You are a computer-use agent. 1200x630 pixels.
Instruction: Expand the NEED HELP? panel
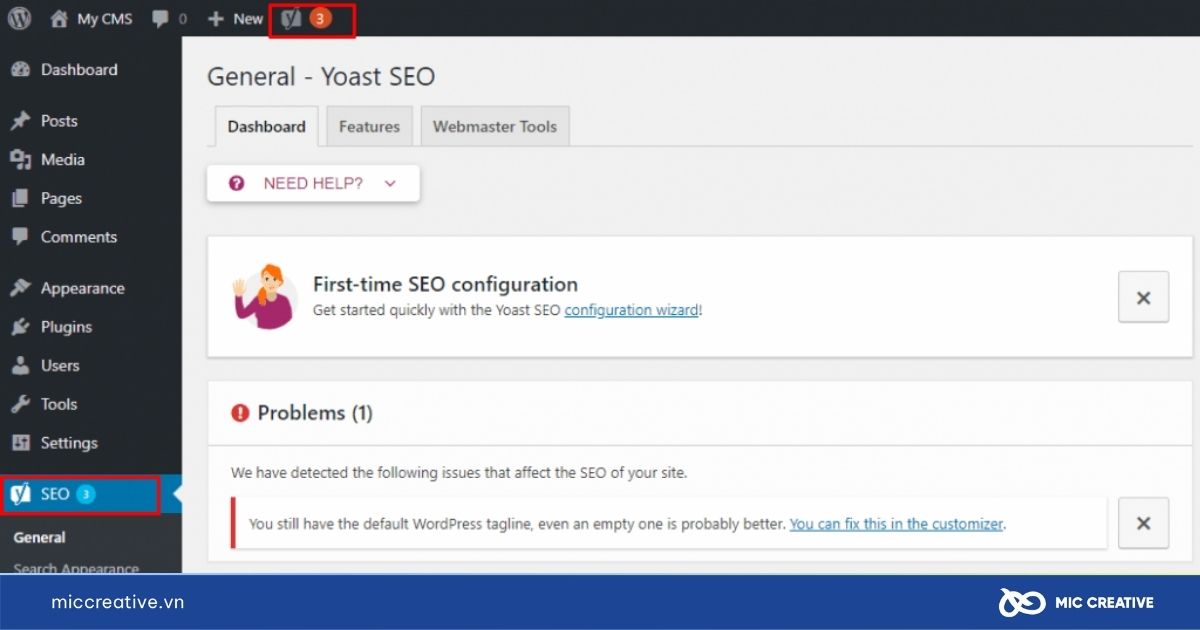tap(313, 183)
